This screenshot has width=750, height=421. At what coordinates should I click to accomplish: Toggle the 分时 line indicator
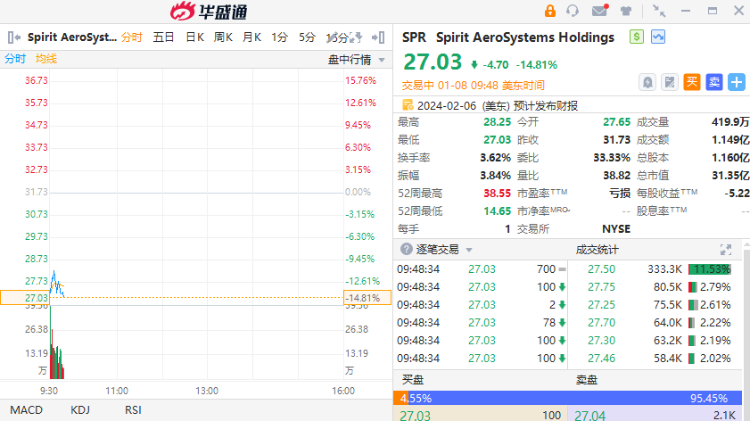pyautogui.click(x=14, y=59)
